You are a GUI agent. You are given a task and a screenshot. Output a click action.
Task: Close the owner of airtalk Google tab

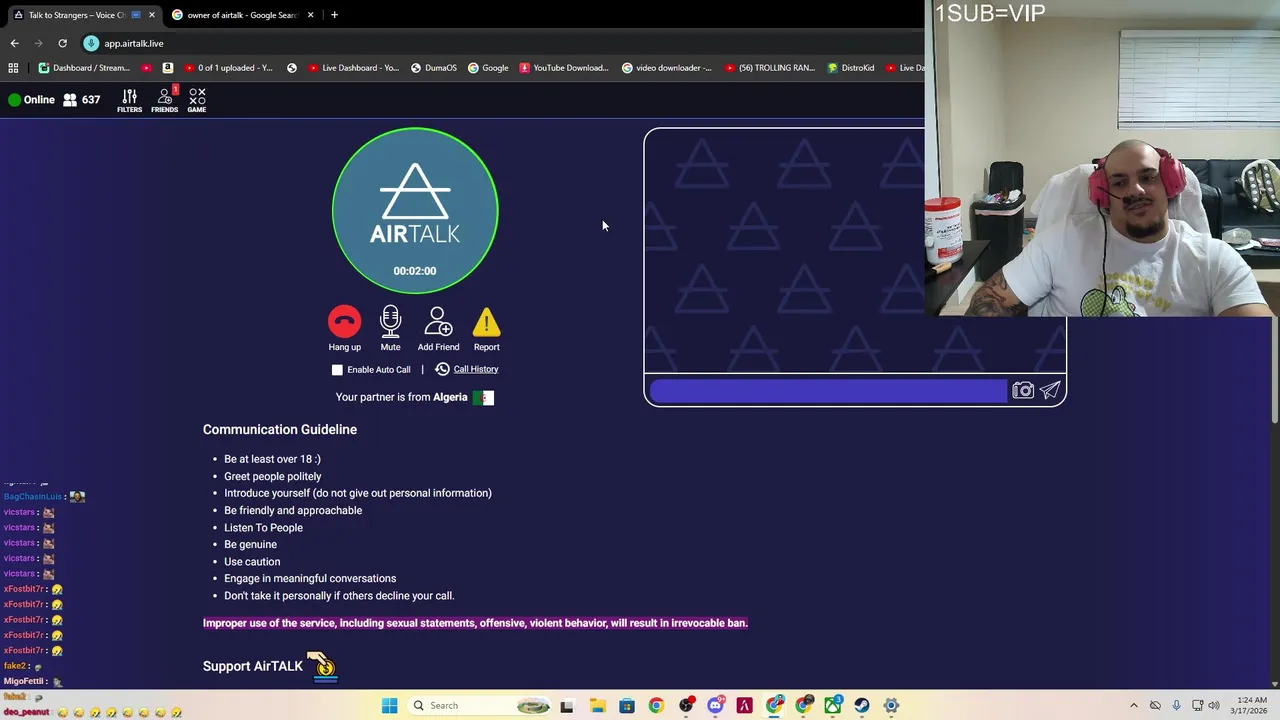pos(310,15)
